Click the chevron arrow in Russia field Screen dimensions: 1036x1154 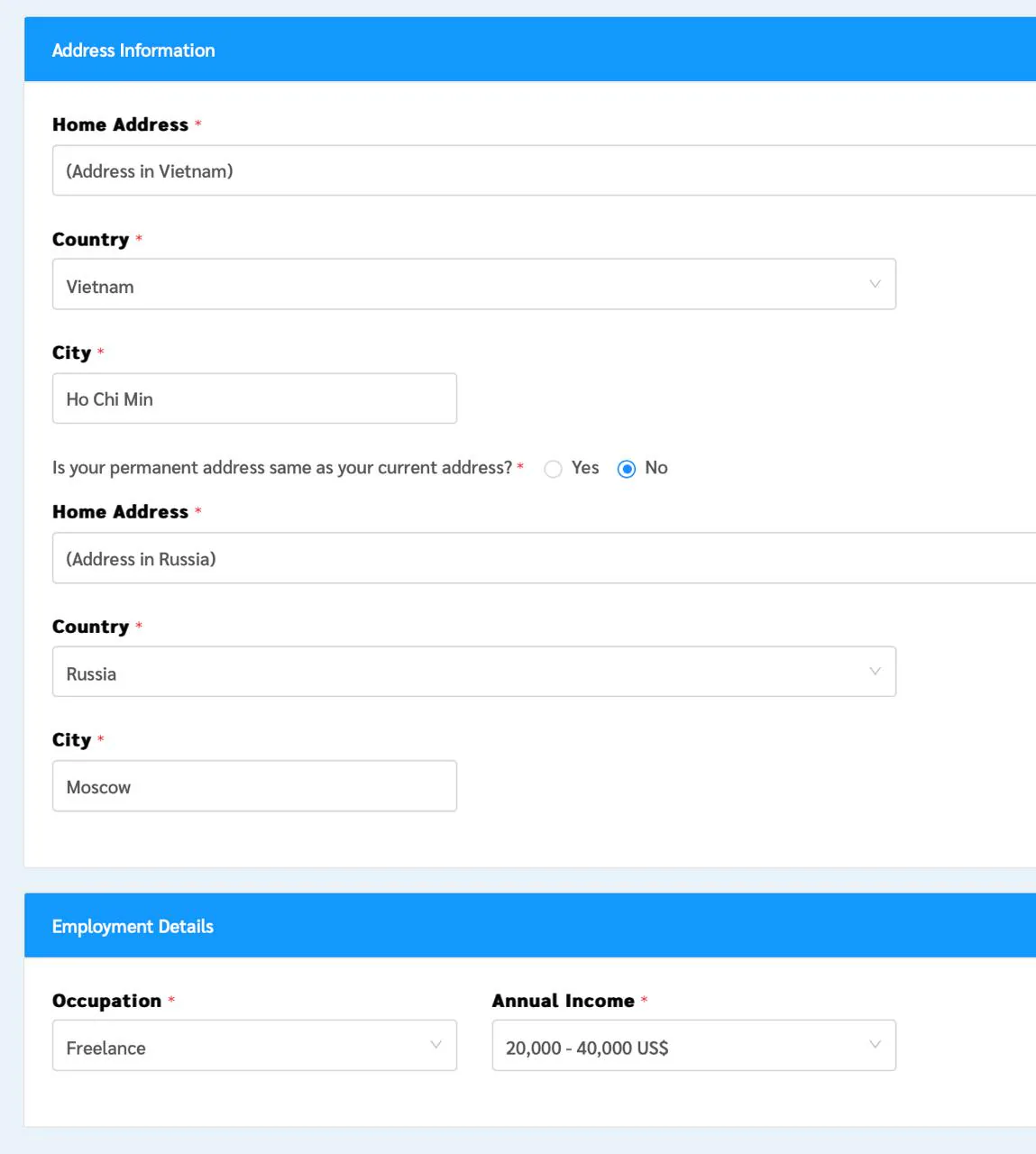(x=875, y=672)
